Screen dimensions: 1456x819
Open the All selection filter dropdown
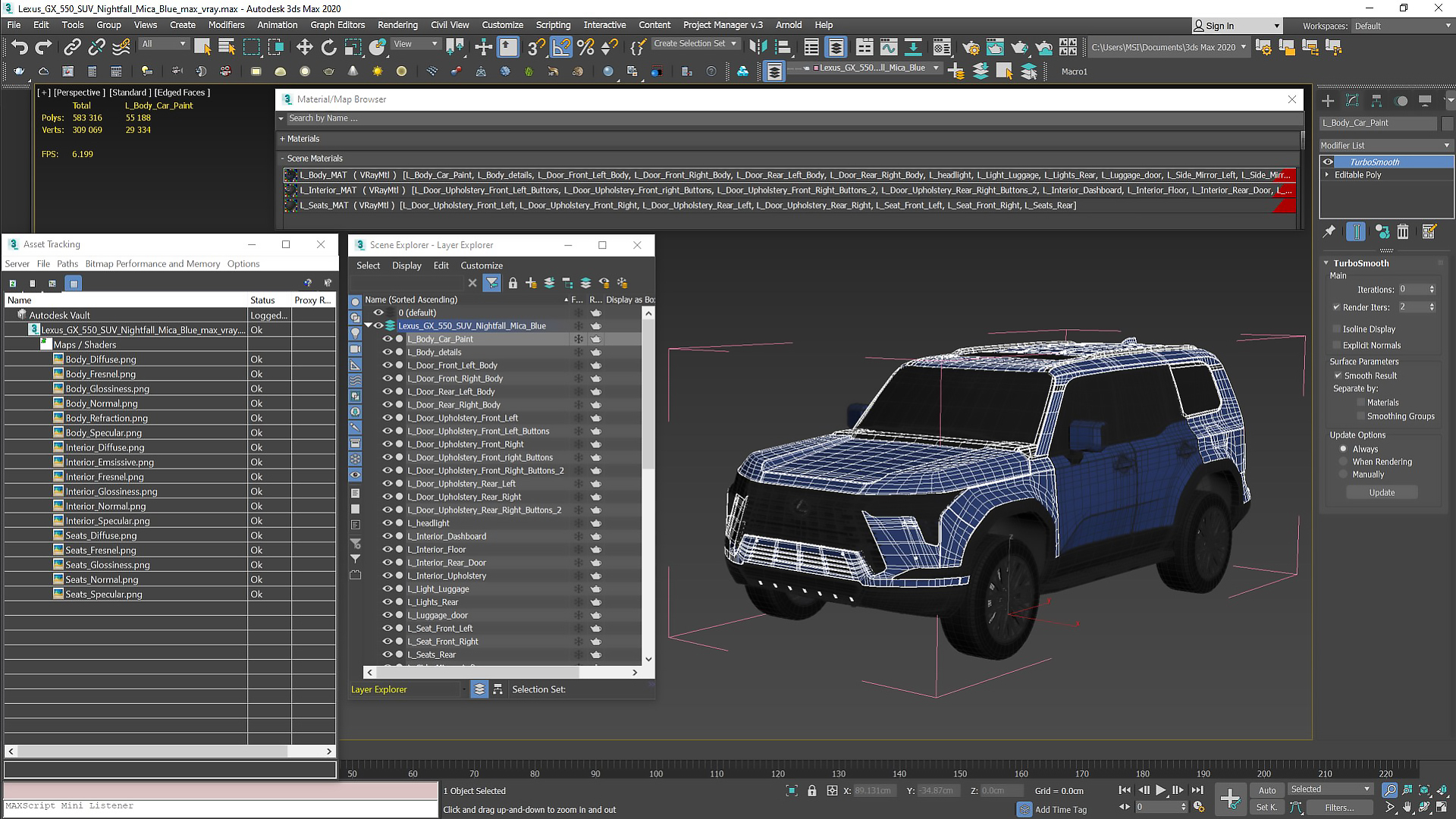163,44
